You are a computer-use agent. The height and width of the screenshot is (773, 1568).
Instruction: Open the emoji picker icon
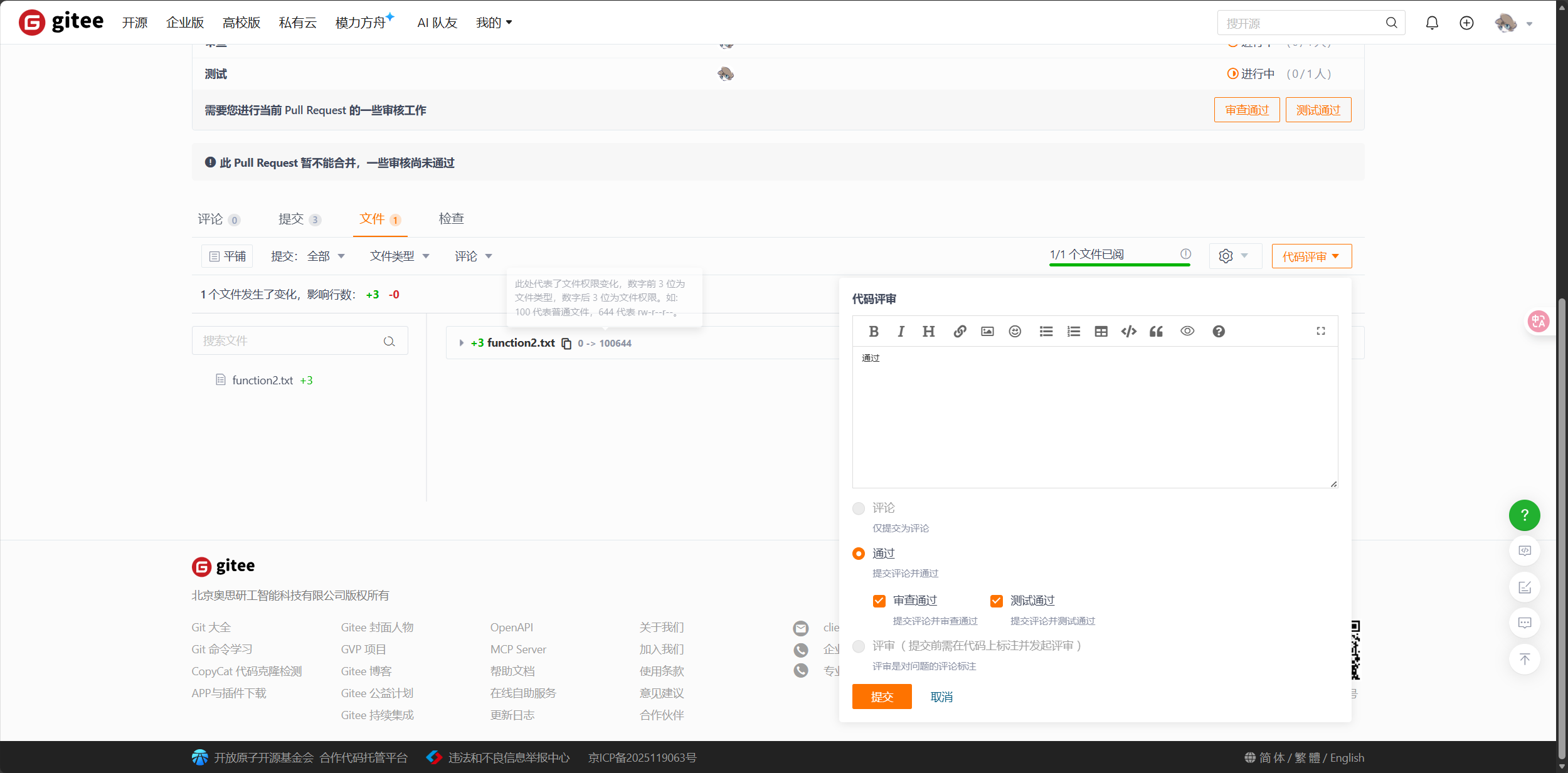click(x=1015, y=332)
